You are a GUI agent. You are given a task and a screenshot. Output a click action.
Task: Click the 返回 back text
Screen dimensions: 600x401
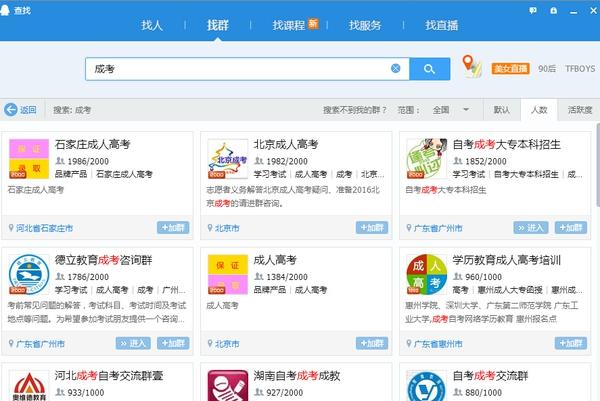[x=28, y=110]
